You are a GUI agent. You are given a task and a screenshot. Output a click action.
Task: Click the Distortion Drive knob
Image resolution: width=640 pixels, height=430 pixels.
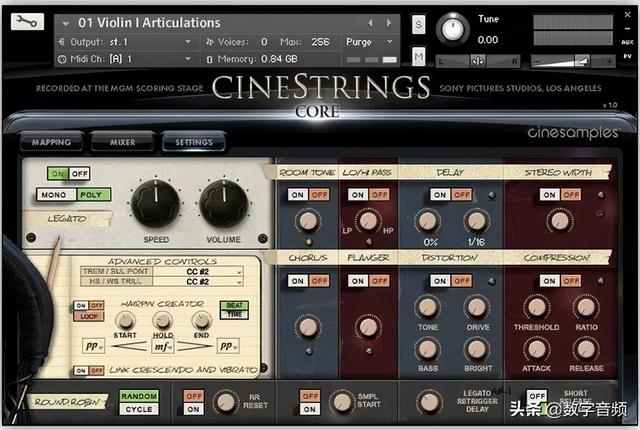[x=476, y=308]
